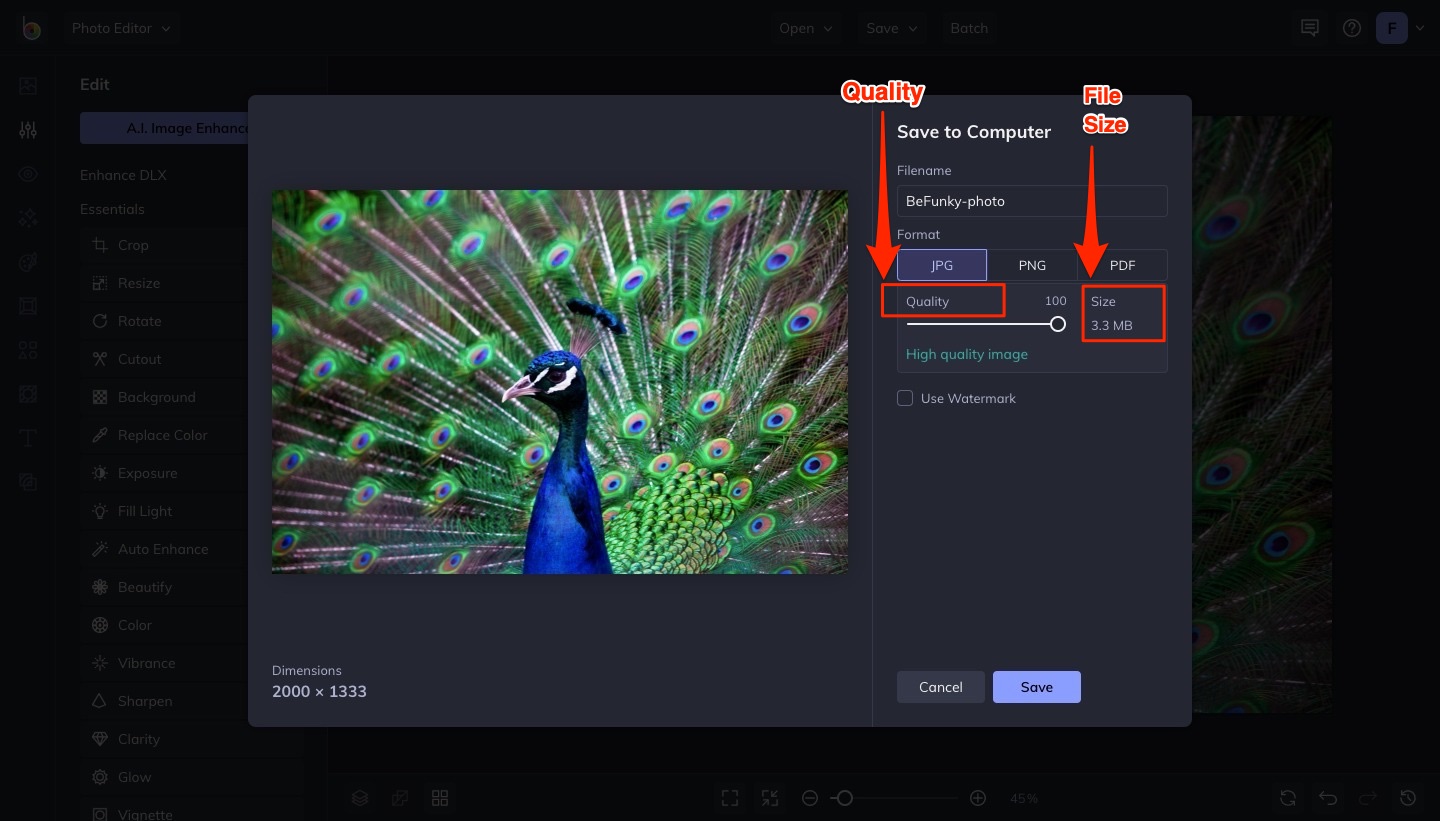1440x821 pixels.
Task: Select JPG format option
Action: (942, 265)
